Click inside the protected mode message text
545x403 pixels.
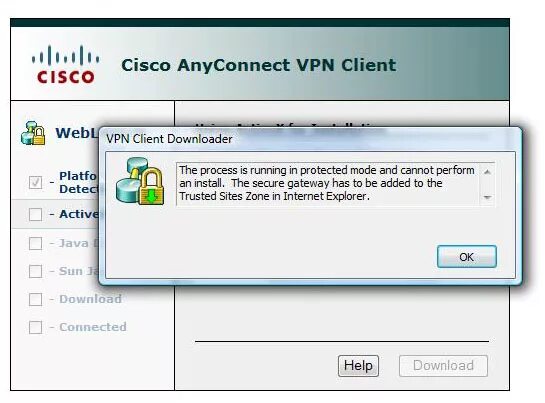(327, 183)
